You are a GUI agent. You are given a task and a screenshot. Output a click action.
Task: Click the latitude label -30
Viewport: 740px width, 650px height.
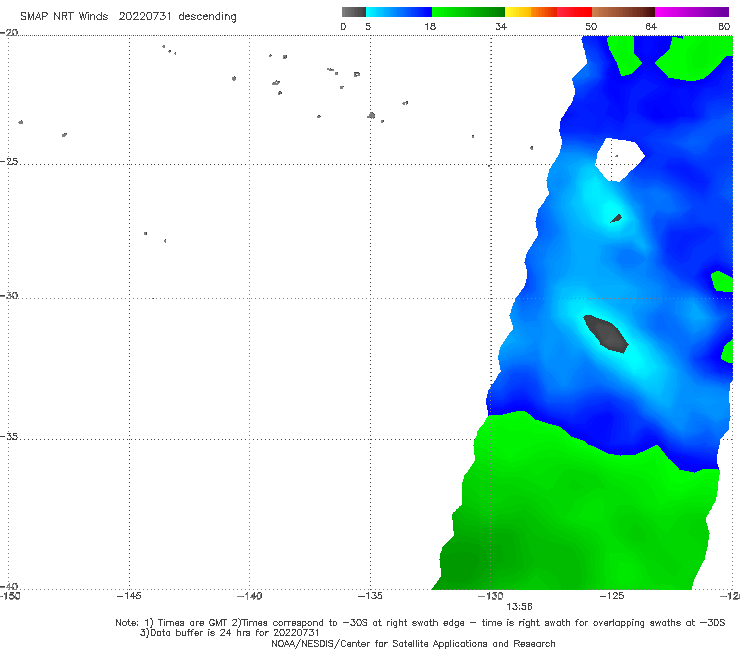coord(9,295)
